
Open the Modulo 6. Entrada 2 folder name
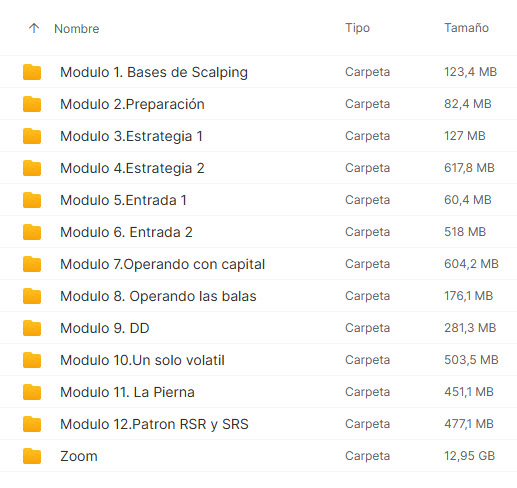coord(126,232)
